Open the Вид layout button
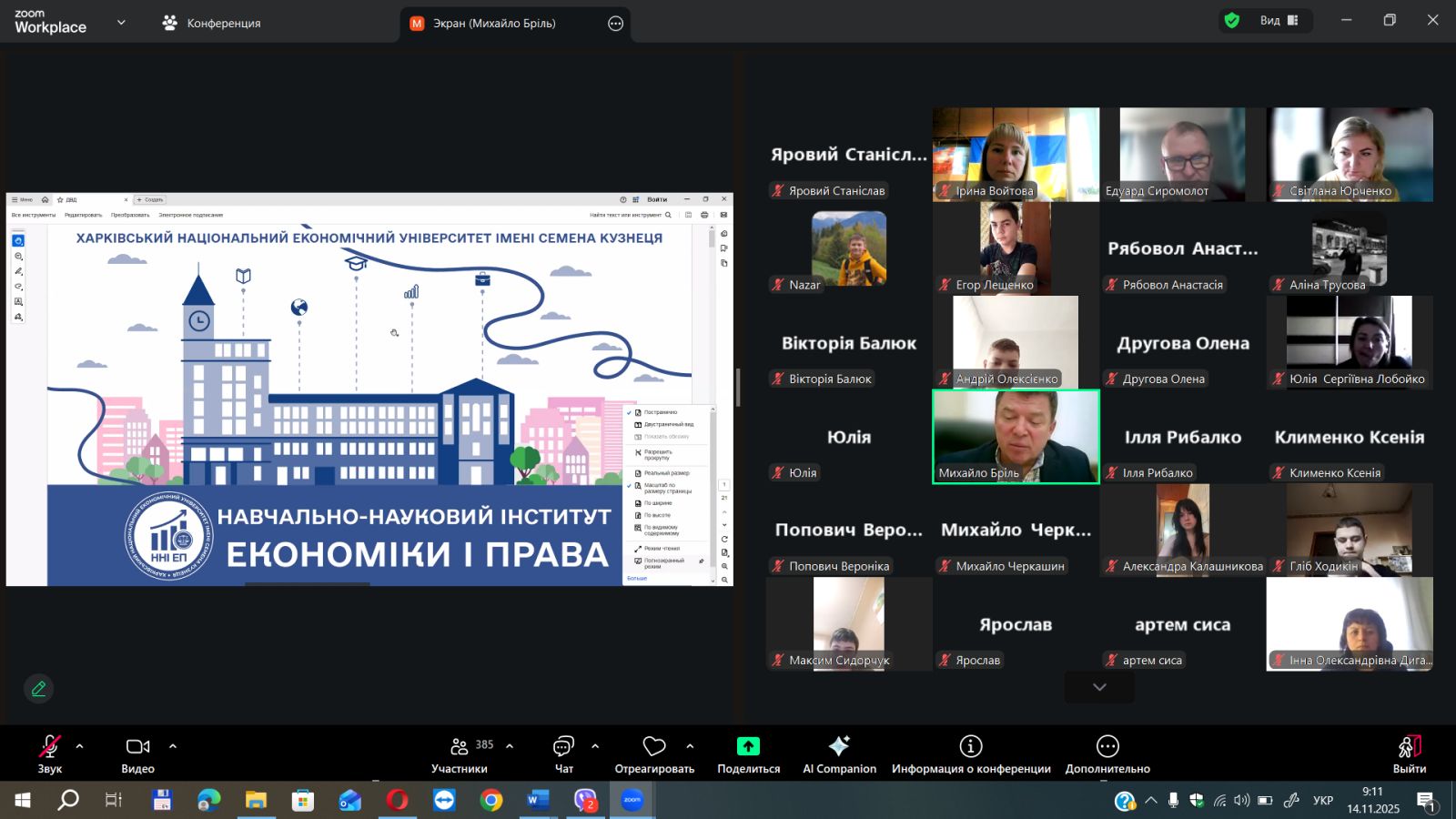1456x819 pixels. click(x=1279, y=21)
